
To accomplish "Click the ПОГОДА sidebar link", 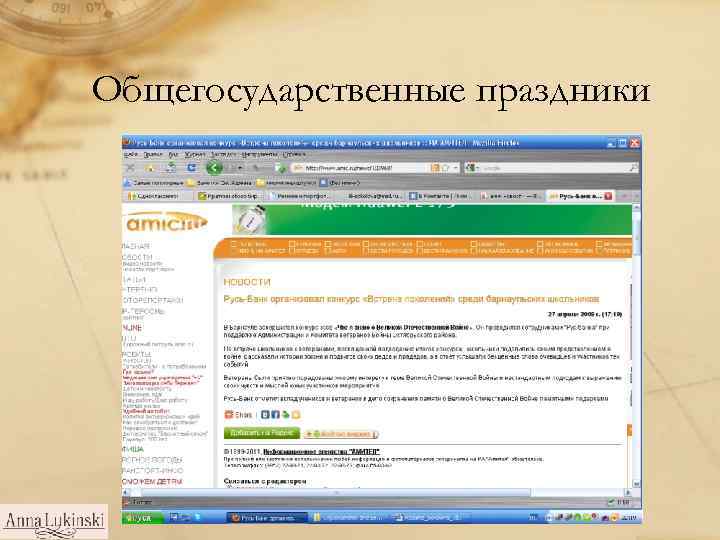I will click(x=153, y=460).
